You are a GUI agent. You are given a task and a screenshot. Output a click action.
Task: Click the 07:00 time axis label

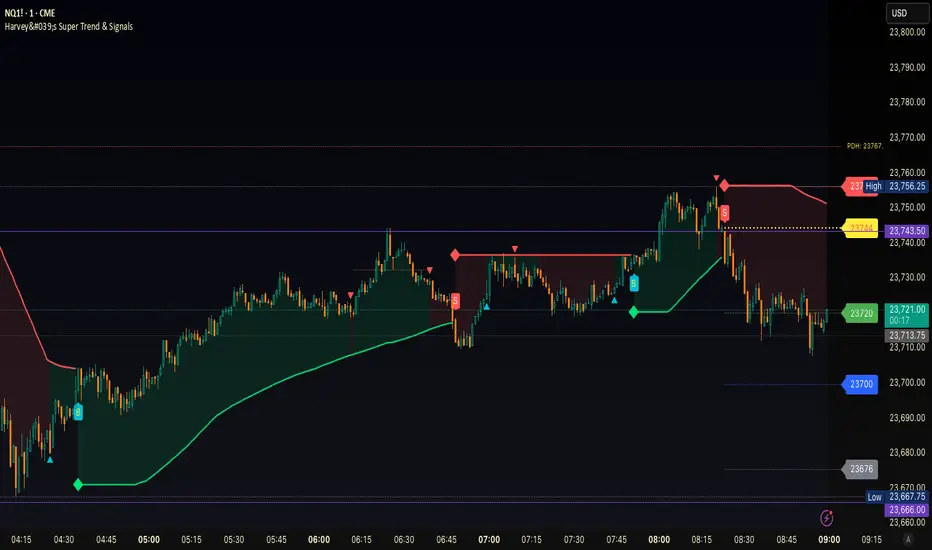(x=489, y=540)
